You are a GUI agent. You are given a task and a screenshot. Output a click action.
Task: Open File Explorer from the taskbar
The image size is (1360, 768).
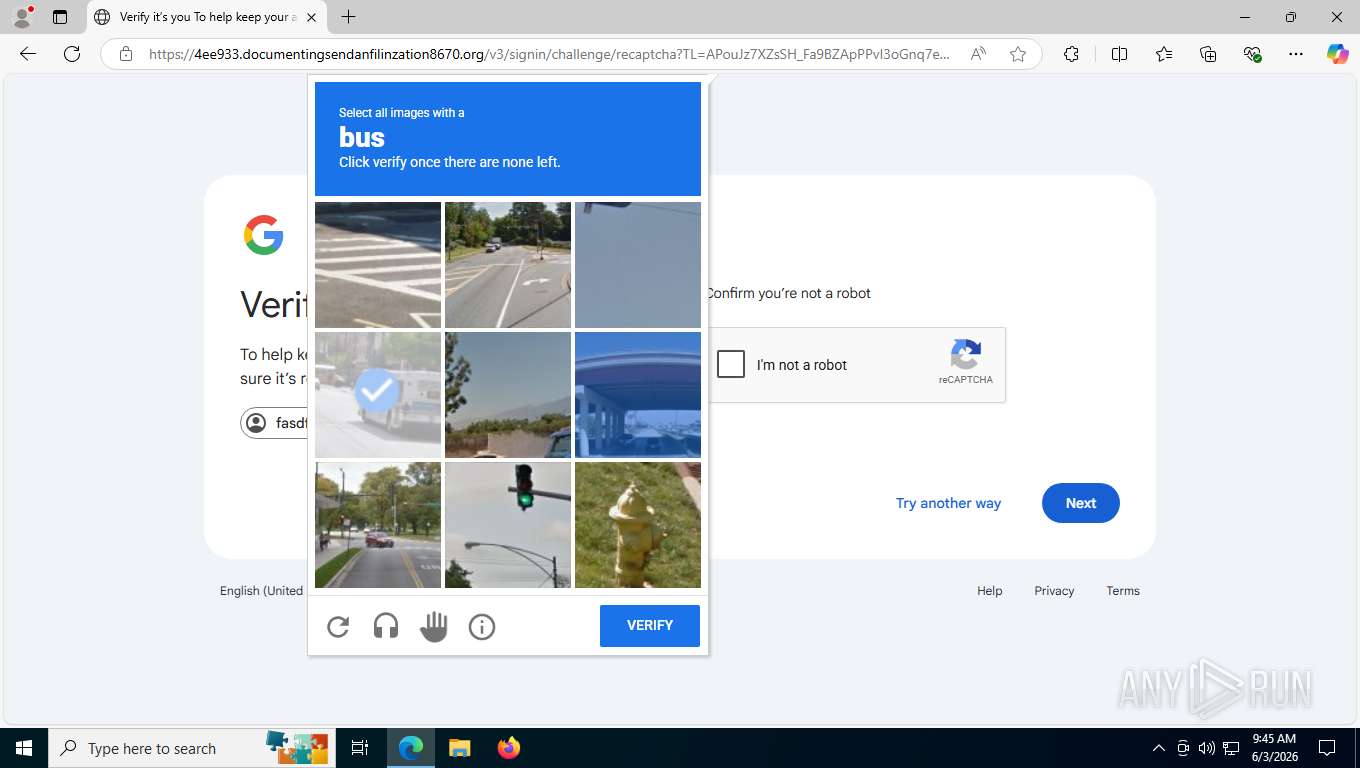(x=459, y=748)
